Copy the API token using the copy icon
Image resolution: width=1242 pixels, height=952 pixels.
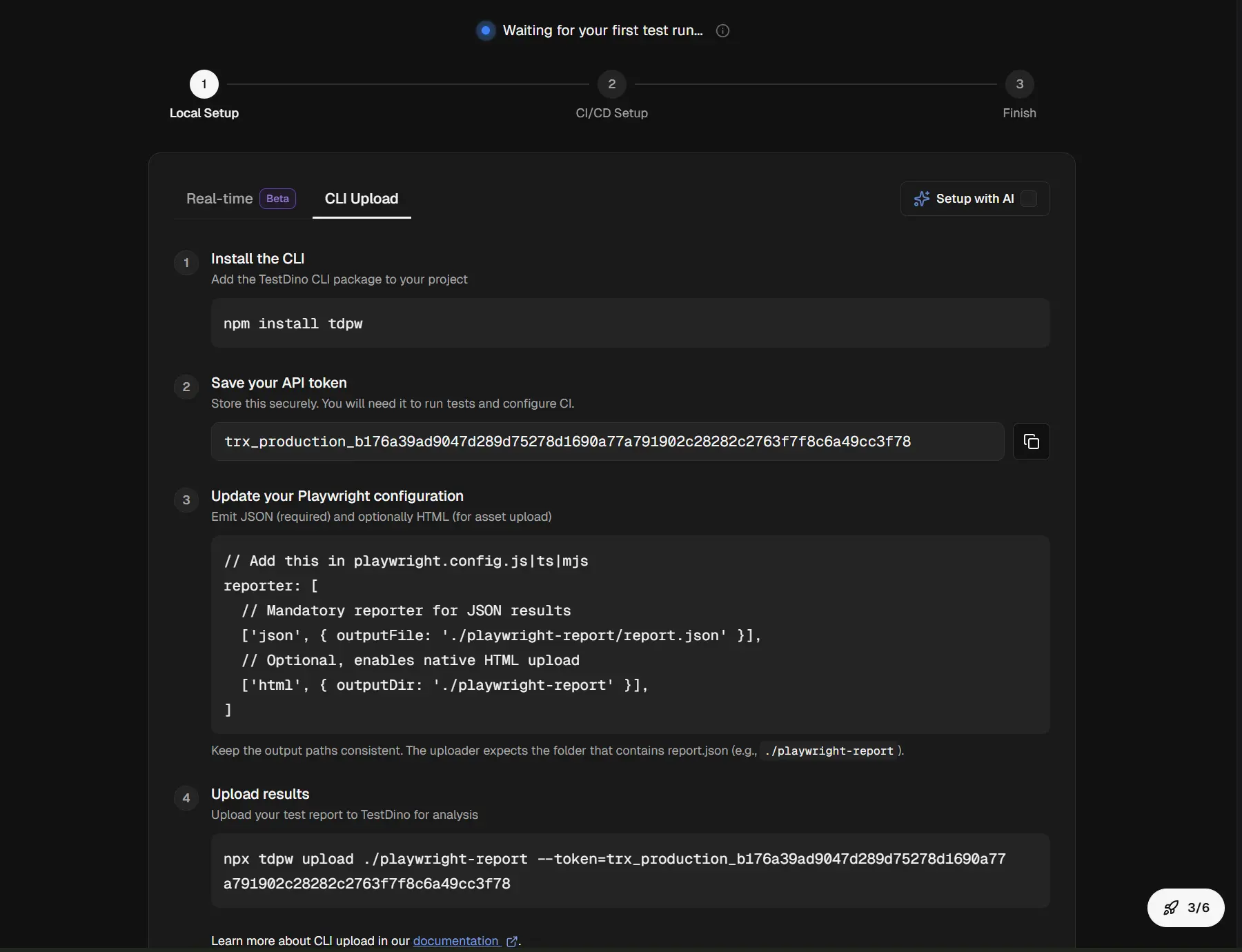coord(1032,442)
